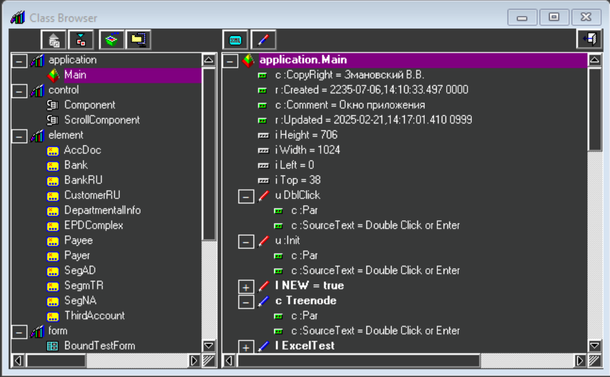Select c :Par row under :Init
The image size is (610, 377).
click(x=304, y=256)
